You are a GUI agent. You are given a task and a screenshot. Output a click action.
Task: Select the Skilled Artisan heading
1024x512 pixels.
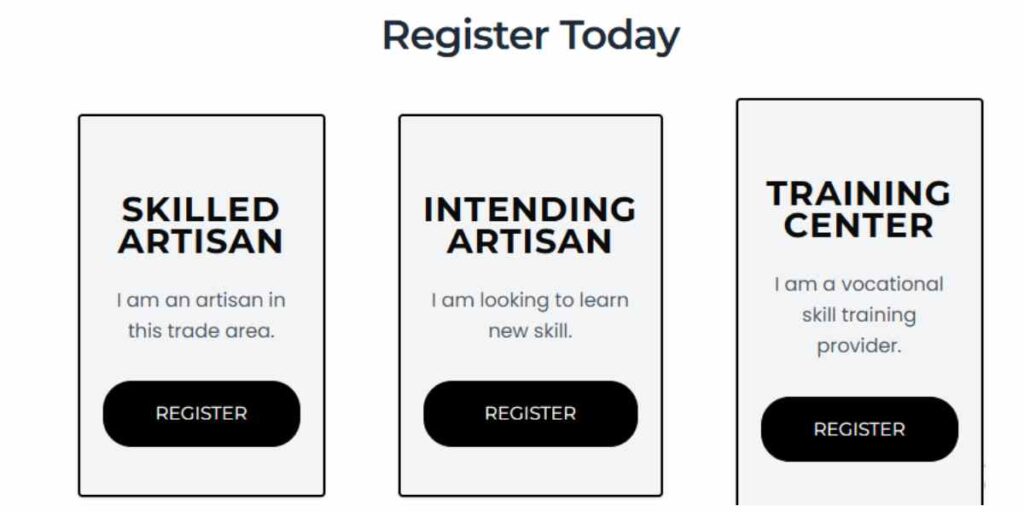(x=201, y=225)
